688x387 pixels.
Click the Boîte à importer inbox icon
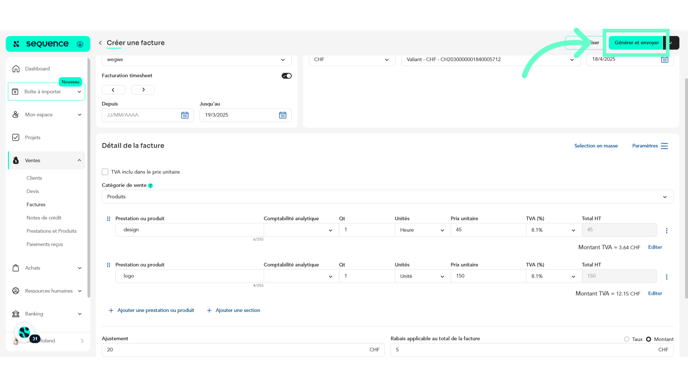coord(15,92)
